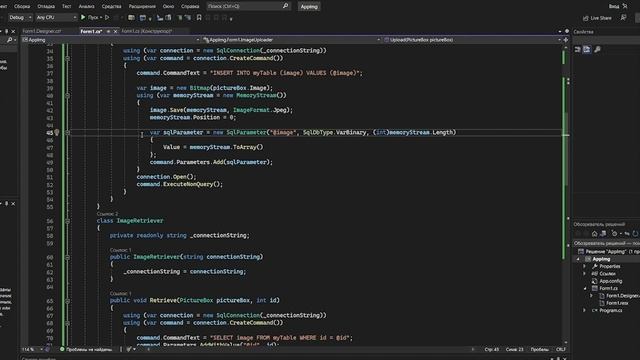Viewport: 640px width, 360px height.
Task: Open the Upload(PictureBox pictureBox) member dropdown
Action: (472, 40)
